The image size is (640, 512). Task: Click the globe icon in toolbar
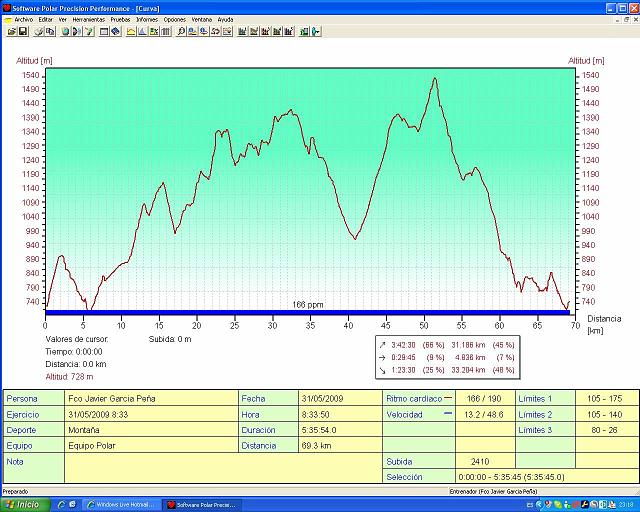(65, 31)
